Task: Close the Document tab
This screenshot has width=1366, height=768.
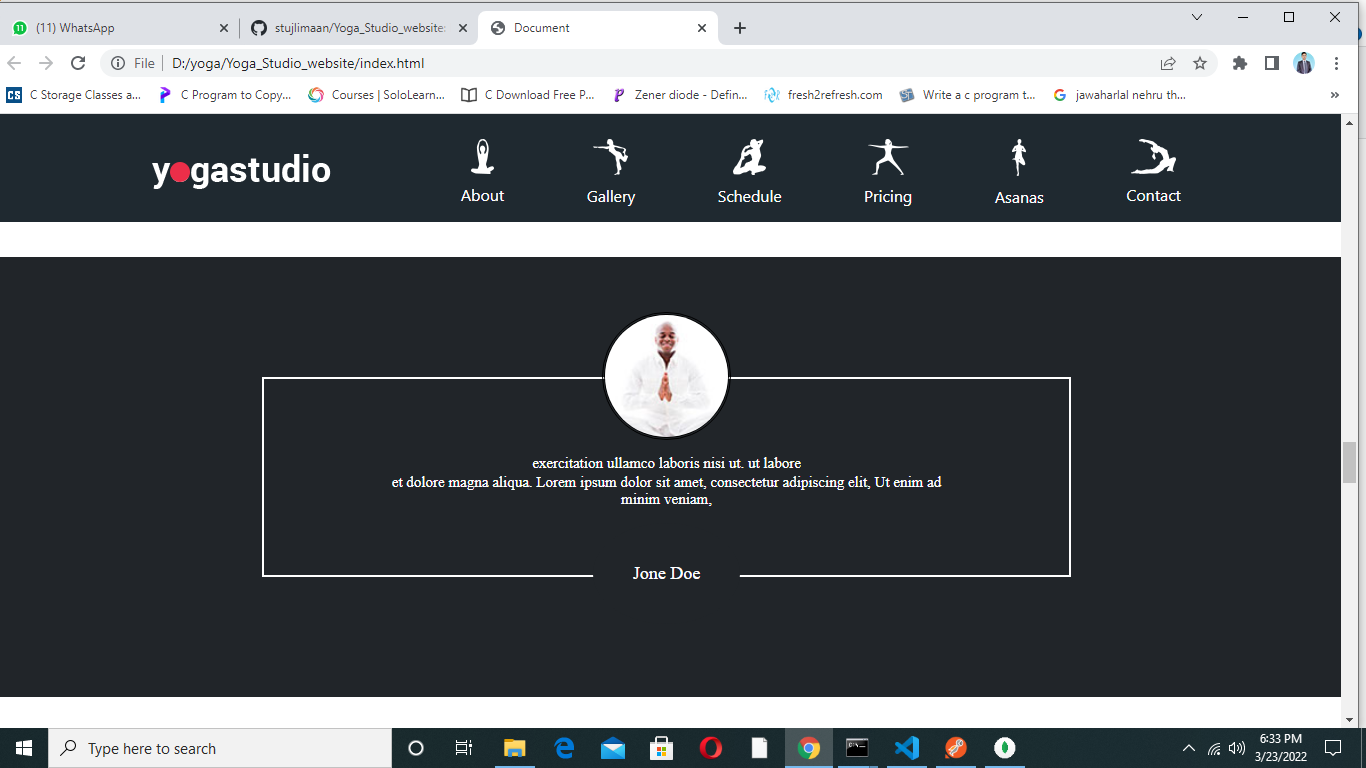Action: (702, 28)
